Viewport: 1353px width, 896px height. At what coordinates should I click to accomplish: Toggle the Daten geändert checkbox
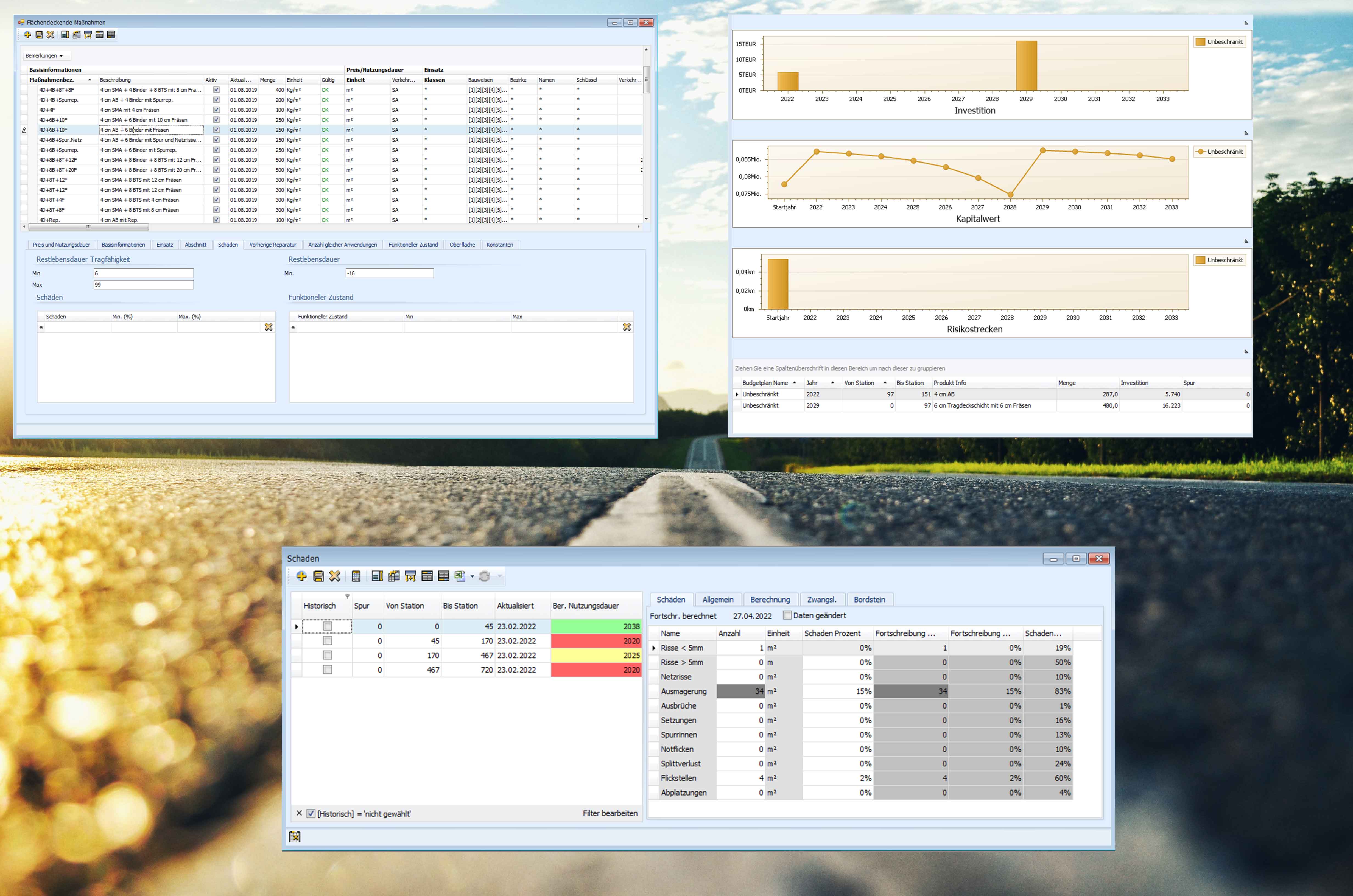(x=787, y=615)
